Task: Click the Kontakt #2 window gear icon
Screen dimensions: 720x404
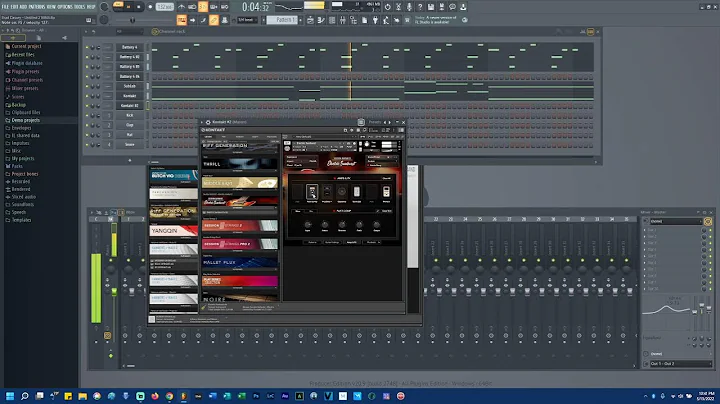Action: [208, 122]
